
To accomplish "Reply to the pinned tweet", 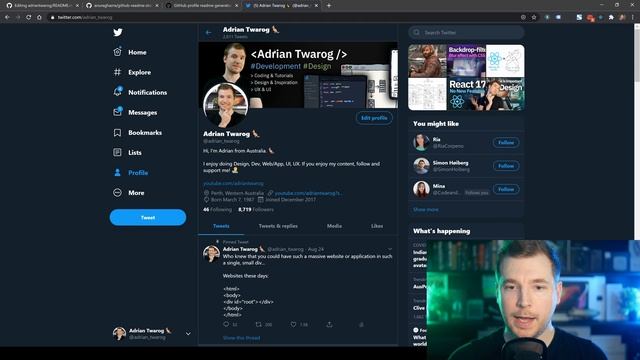I will click(x=226, y=324).
